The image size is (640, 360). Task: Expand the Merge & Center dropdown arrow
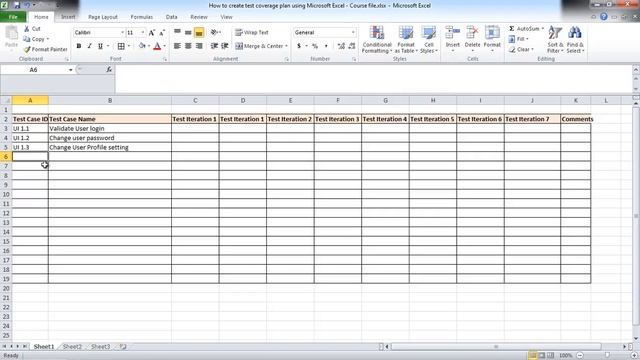(x=286, y=46)
